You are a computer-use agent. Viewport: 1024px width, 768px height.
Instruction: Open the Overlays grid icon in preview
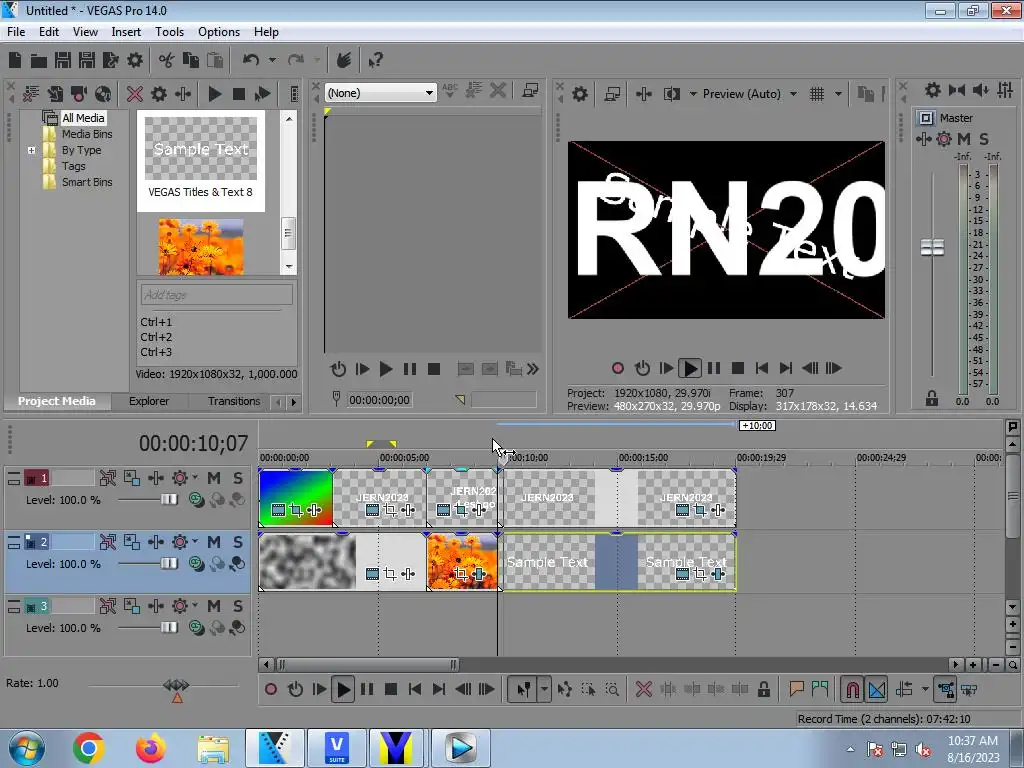[x=817, y=94]
